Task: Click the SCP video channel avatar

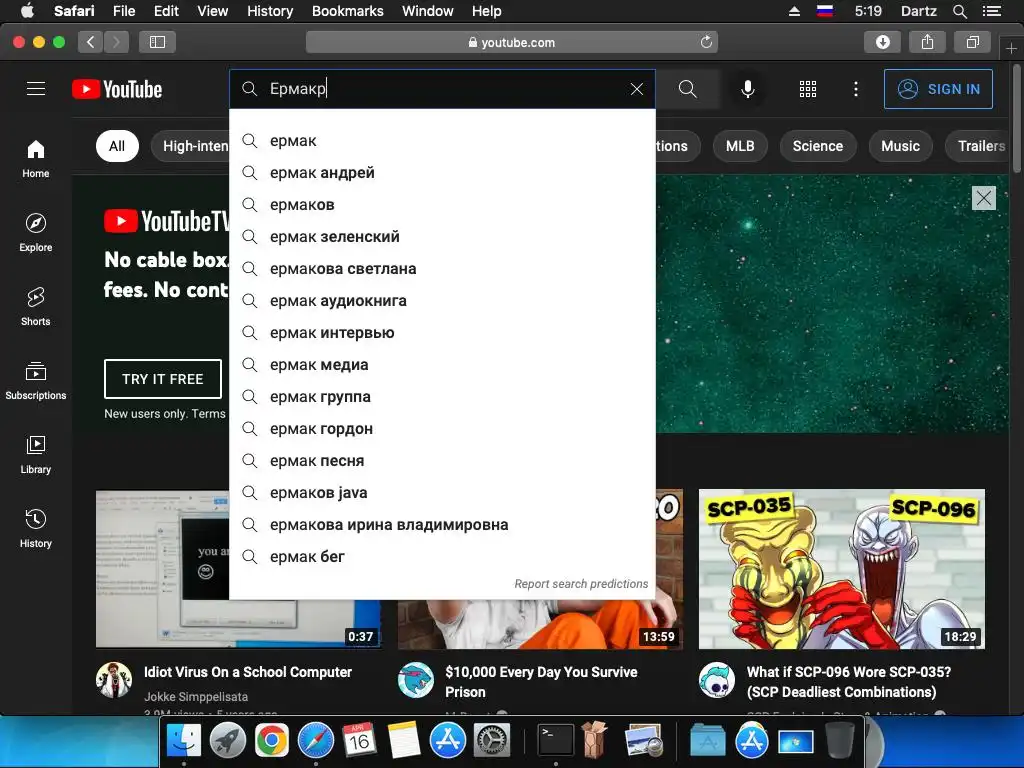Action: click(x=717, y=680)
